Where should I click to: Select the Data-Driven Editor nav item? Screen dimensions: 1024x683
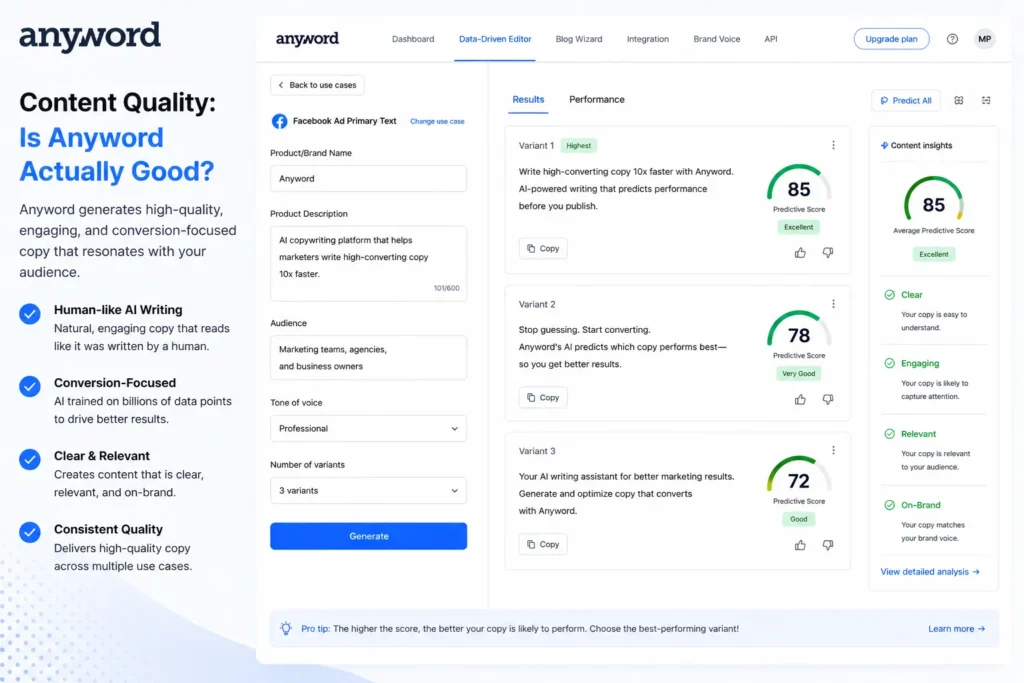495,39
